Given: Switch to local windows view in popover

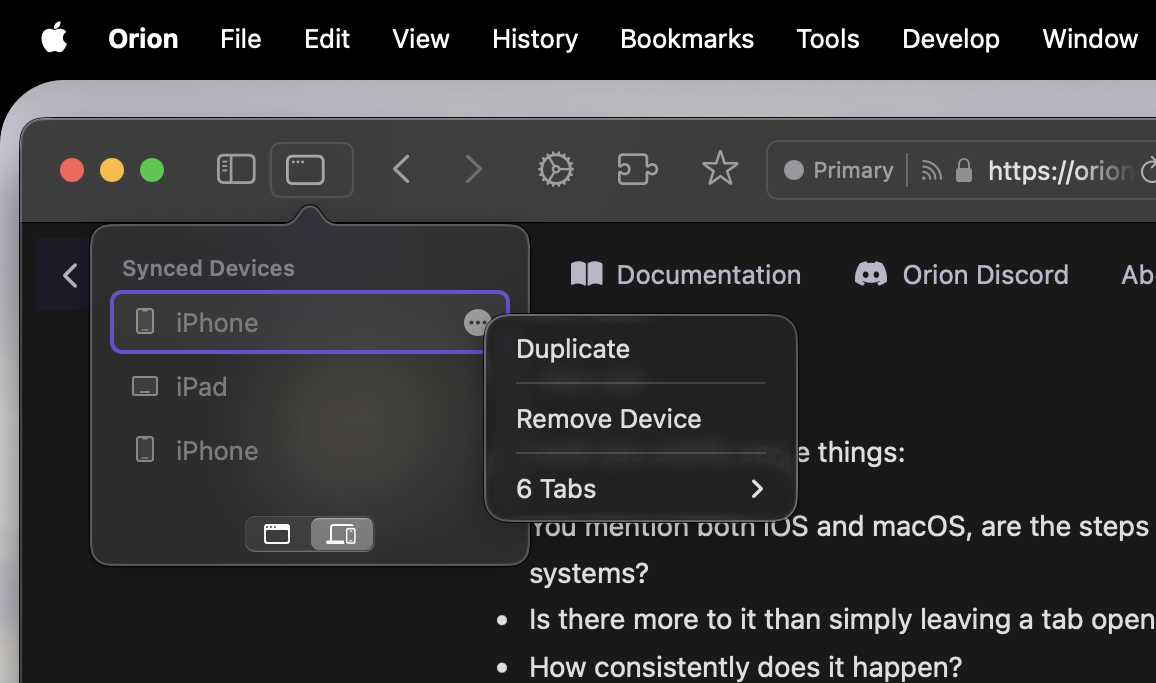Looking at the screenshot, I should coord(277,534).
